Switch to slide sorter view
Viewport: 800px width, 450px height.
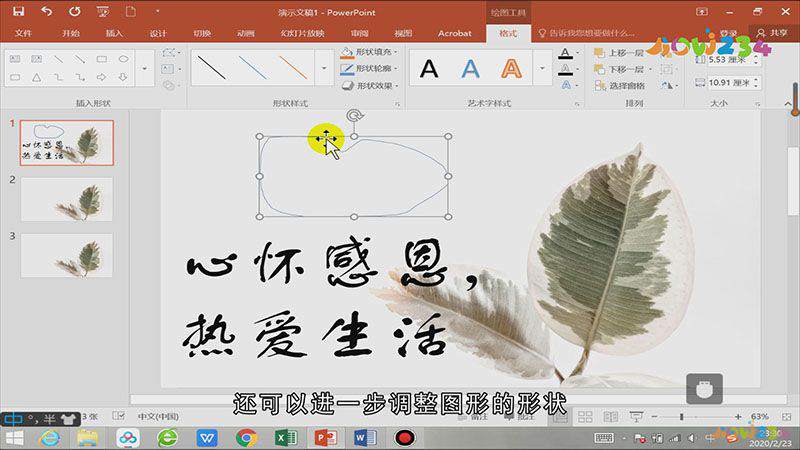[585, 417]
